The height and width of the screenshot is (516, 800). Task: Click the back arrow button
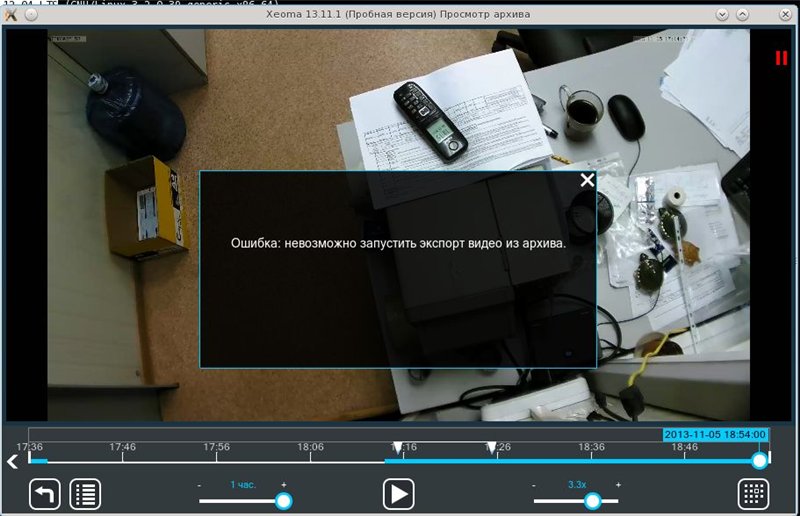pos(44,494)
